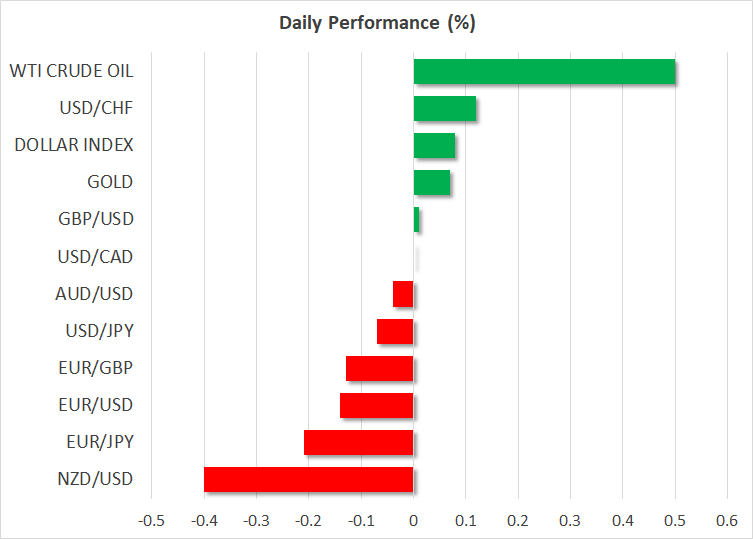Click the WTI CRUDE OIL axis label
Screen dimensions: 753x539
pos(71,71)
